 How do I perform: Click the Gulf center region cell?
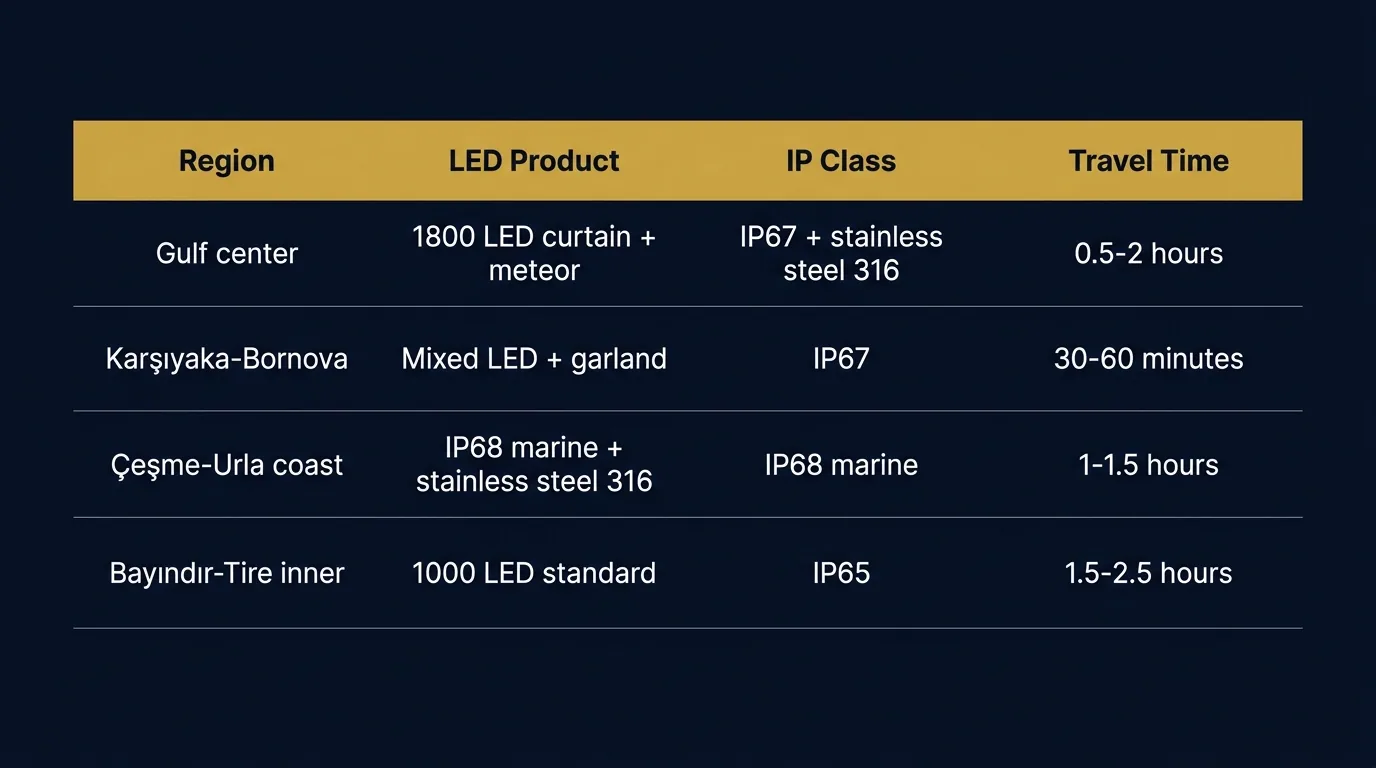pos(227,253)
